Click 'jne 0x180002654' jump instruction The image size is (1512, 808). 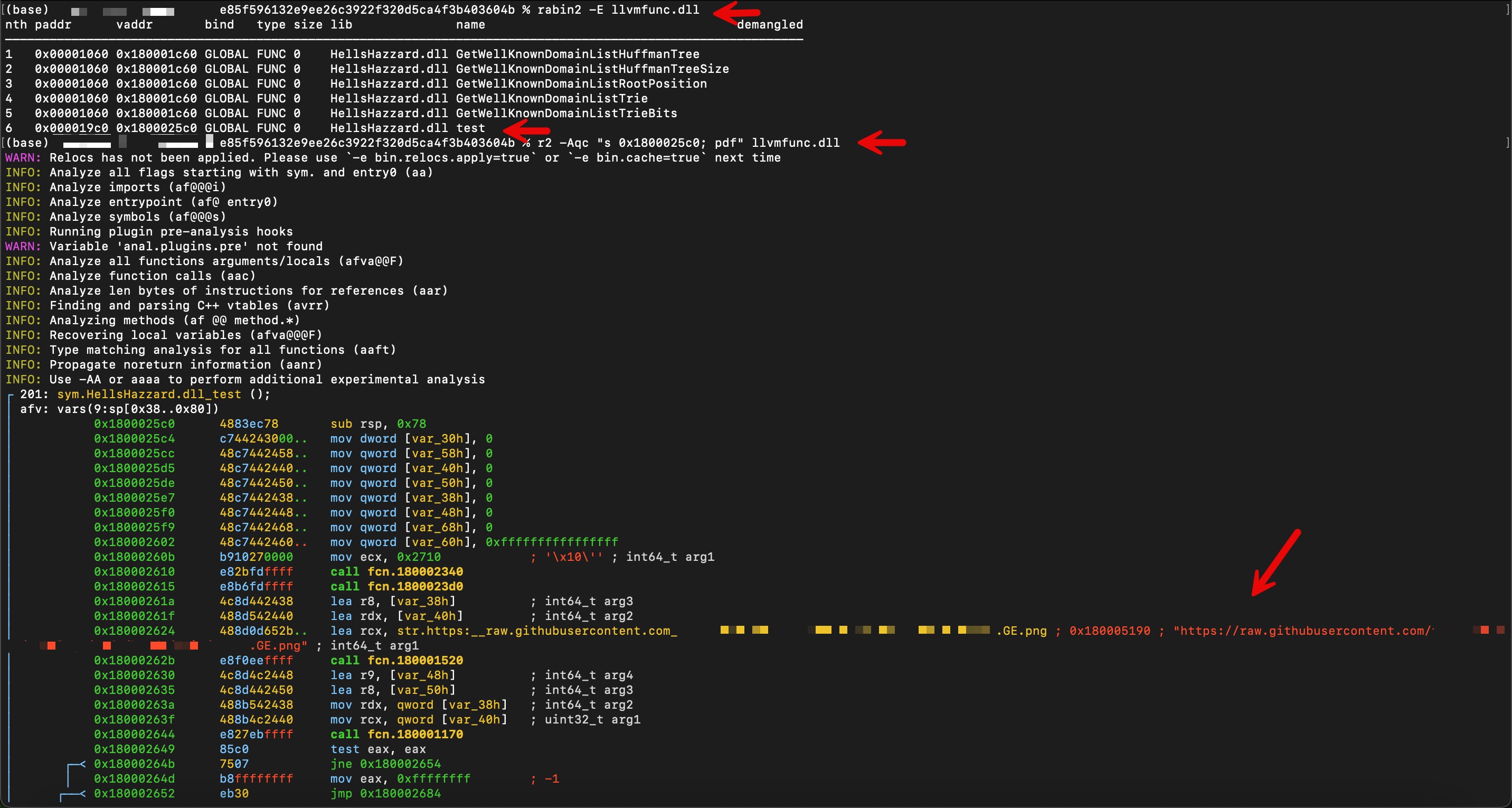tap(385, 764)
